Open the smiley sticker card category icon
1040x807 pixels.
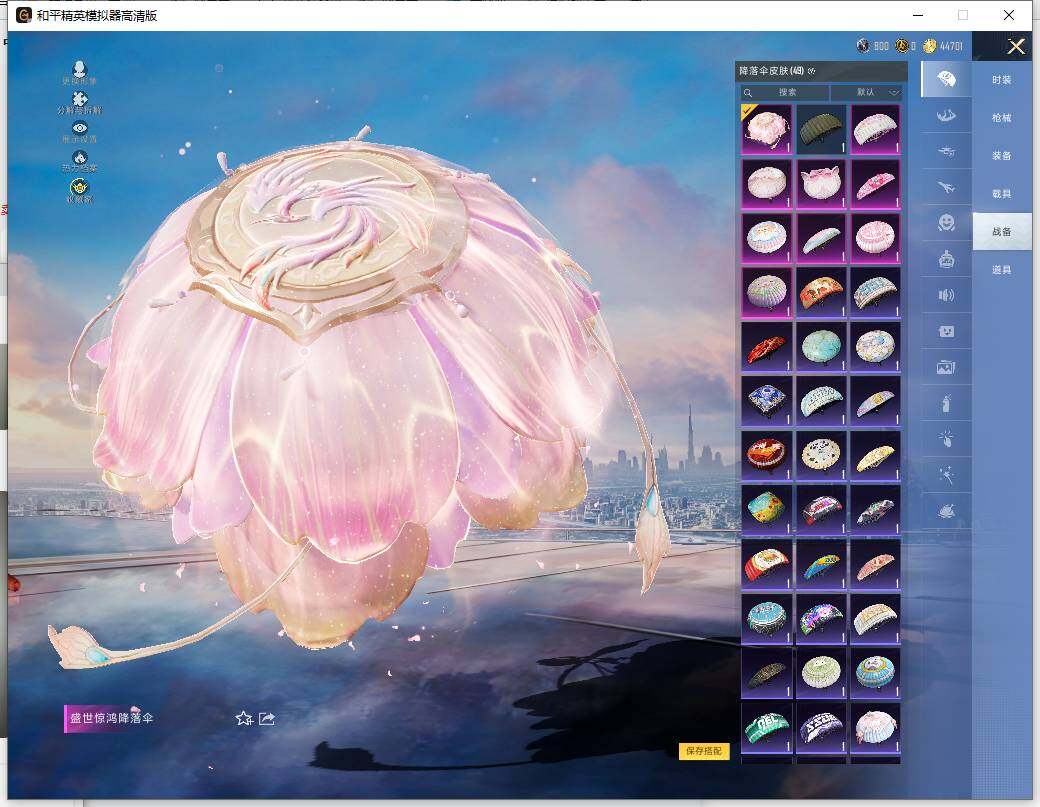946,331
